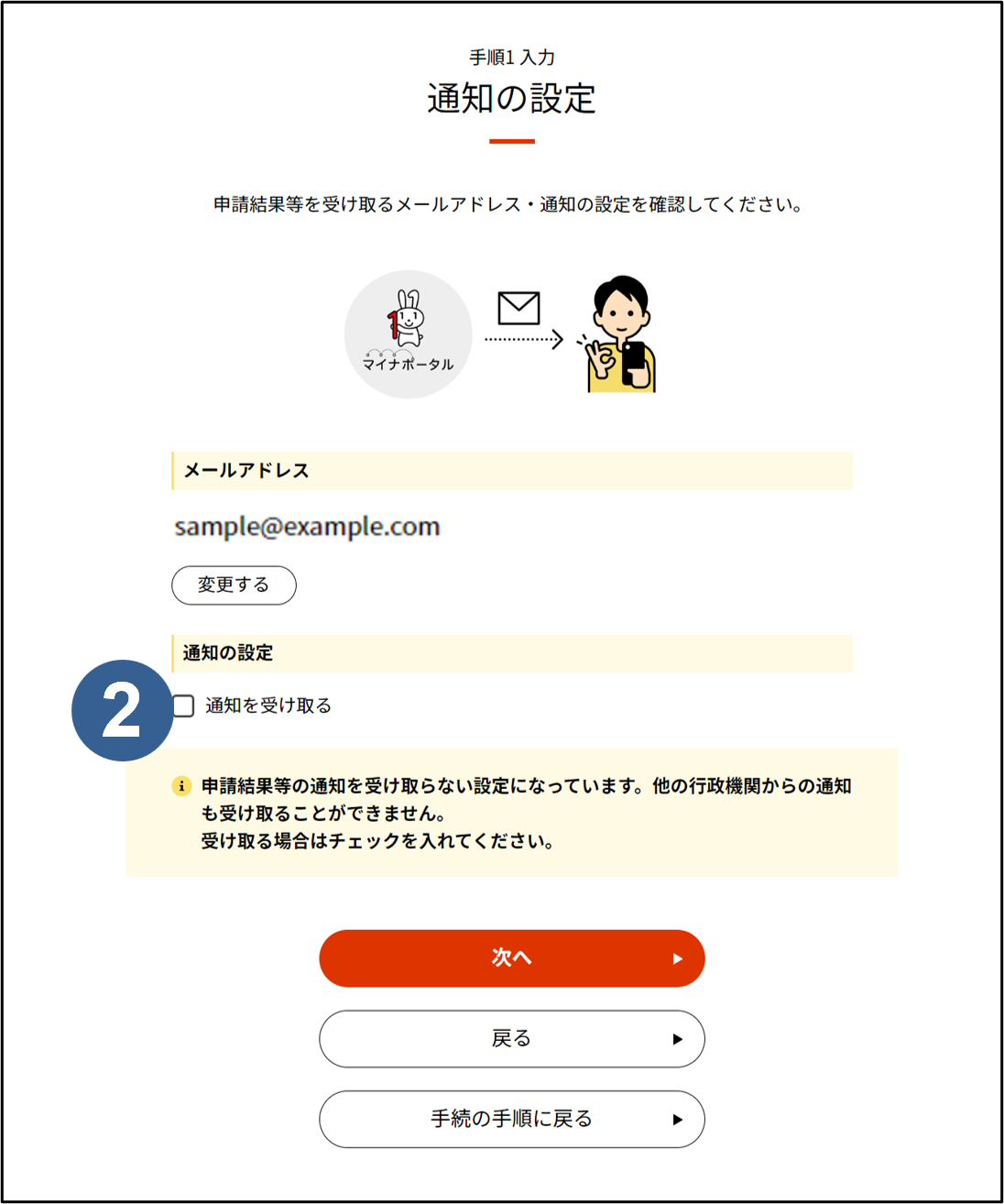Click the メールアドレス section header
The height and width of the screenshot is (1204, 1004).
coord(512,471)
